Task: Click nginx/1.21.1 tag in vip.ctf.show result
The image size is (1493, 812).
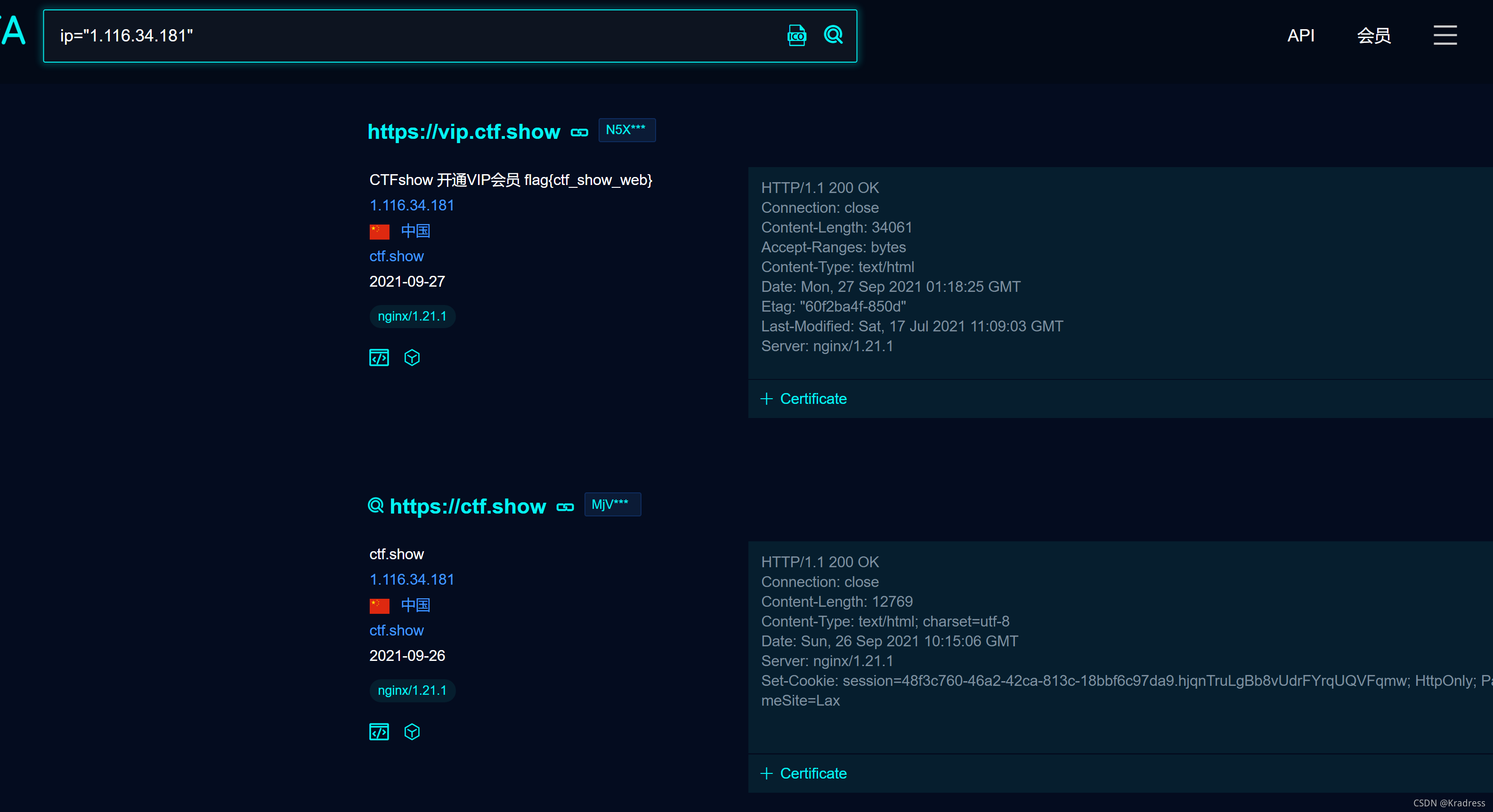Action: pos(412,316)
